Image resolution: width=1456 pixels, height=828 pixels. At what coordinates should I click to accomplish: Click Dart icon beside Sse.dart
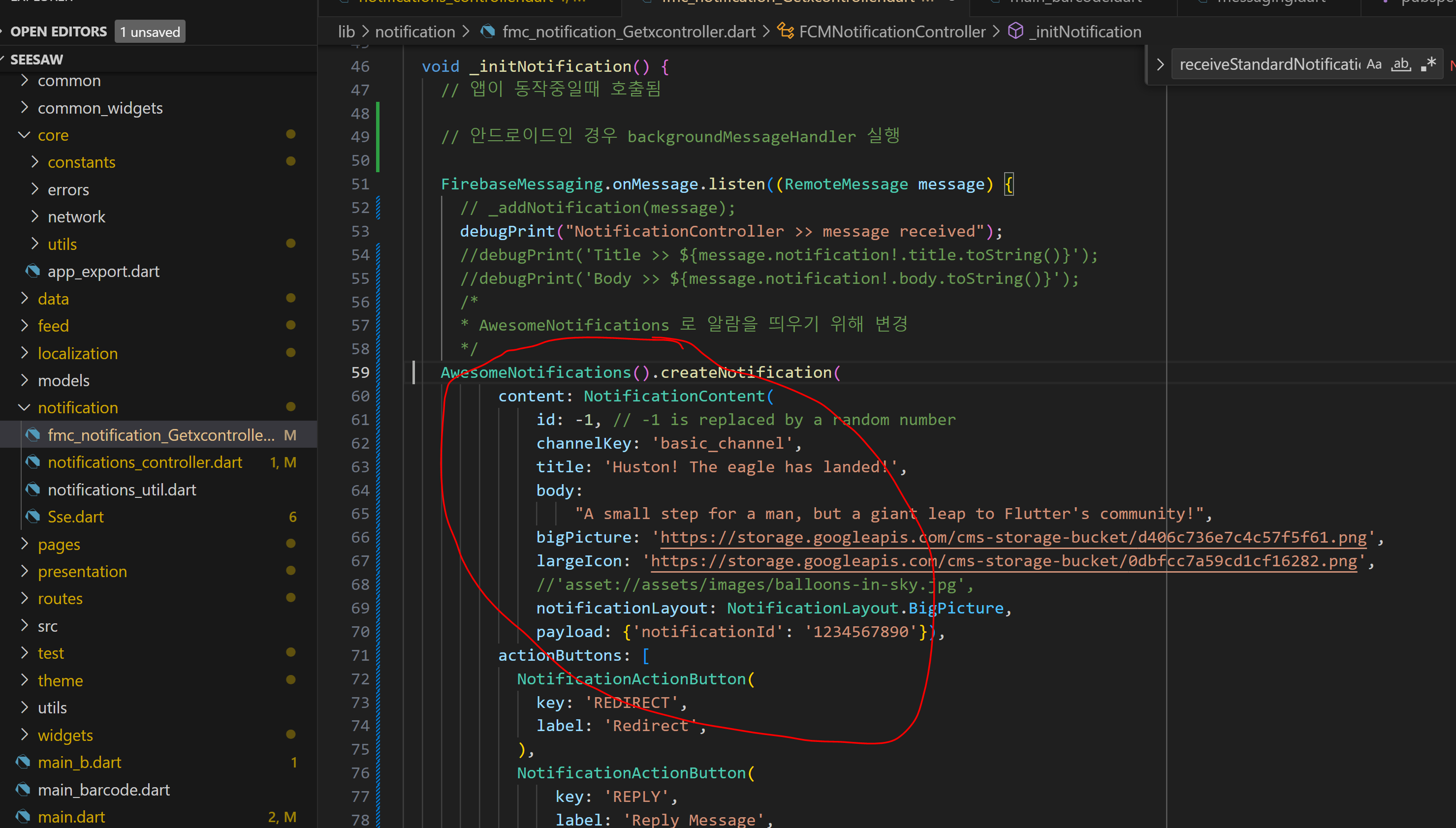[x=33, y=517]
